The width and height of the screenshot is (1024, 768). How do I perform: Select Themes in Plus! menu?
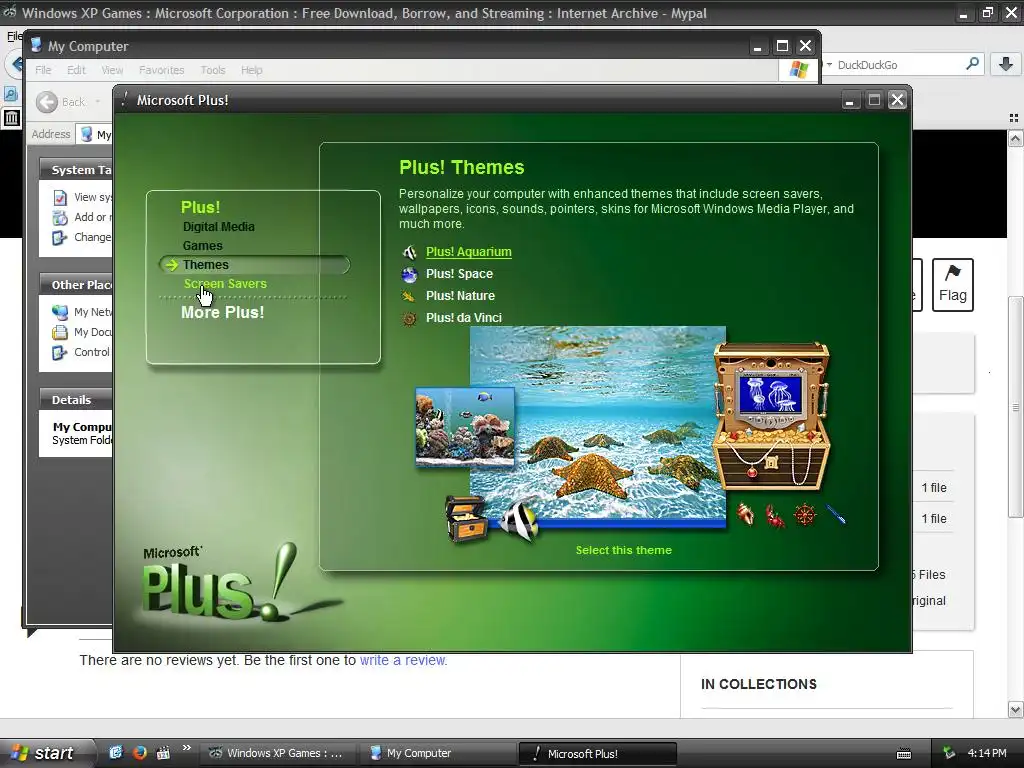click(206, 264)
